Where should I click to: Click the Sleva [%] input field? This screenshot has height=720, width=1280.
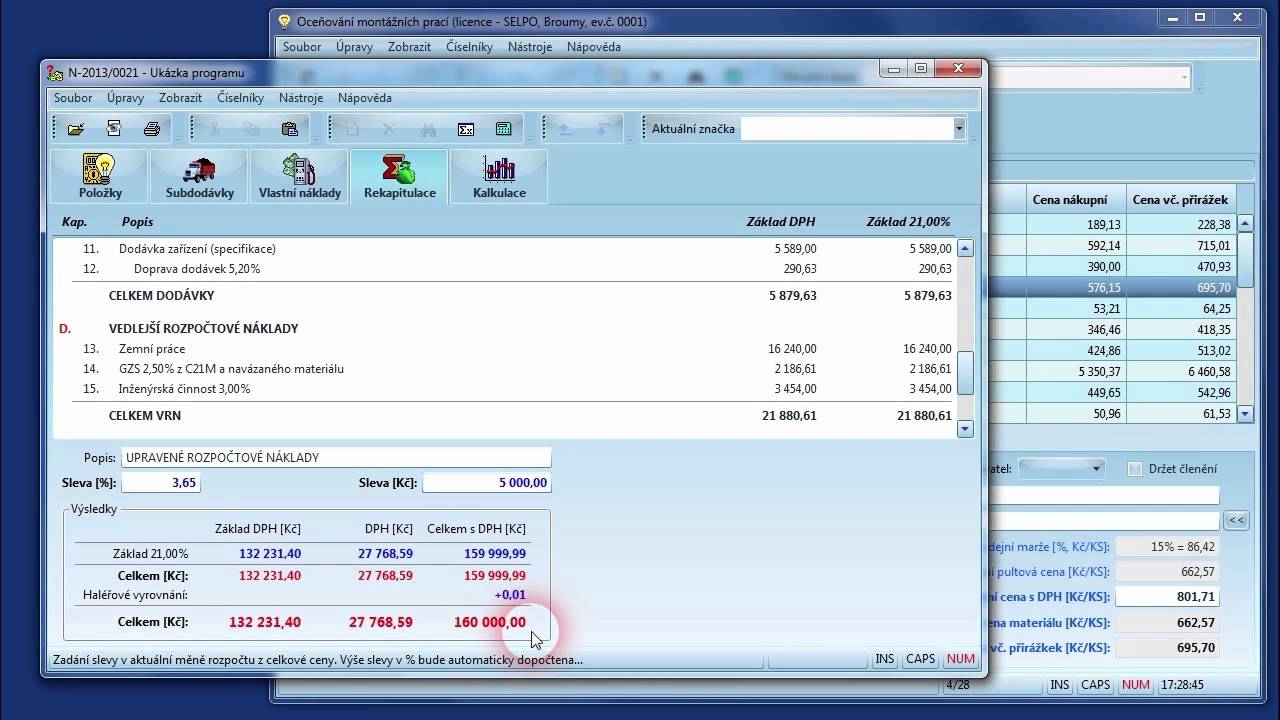[x=161, y=483]
